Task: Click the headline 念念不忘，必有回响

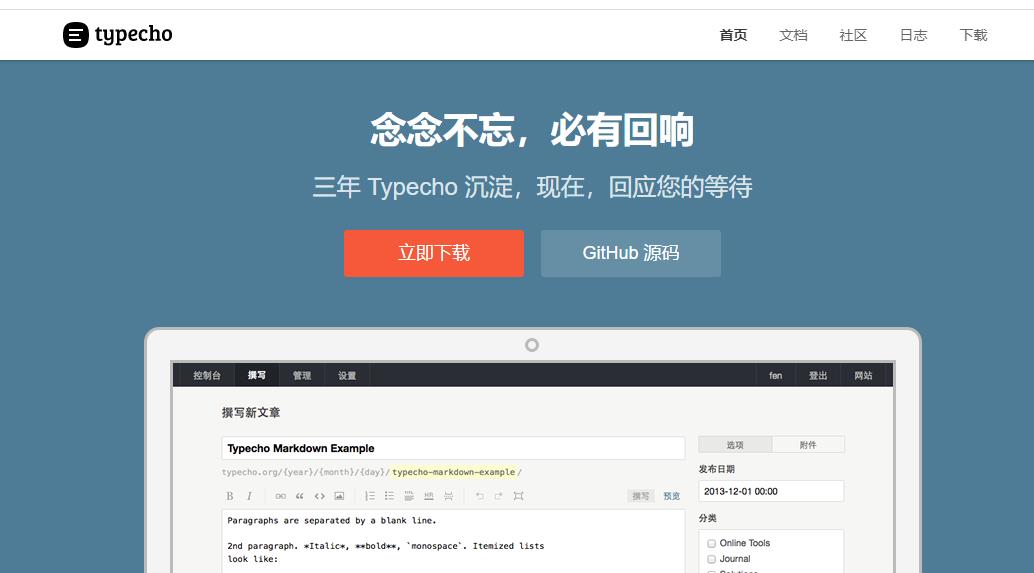Action: click(x=532, y=130)
